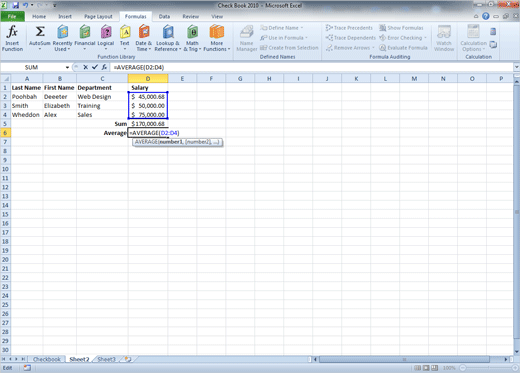This screenshot has height=373, width=520.
Task: Select the Poohbah cell
Action: 27,97
